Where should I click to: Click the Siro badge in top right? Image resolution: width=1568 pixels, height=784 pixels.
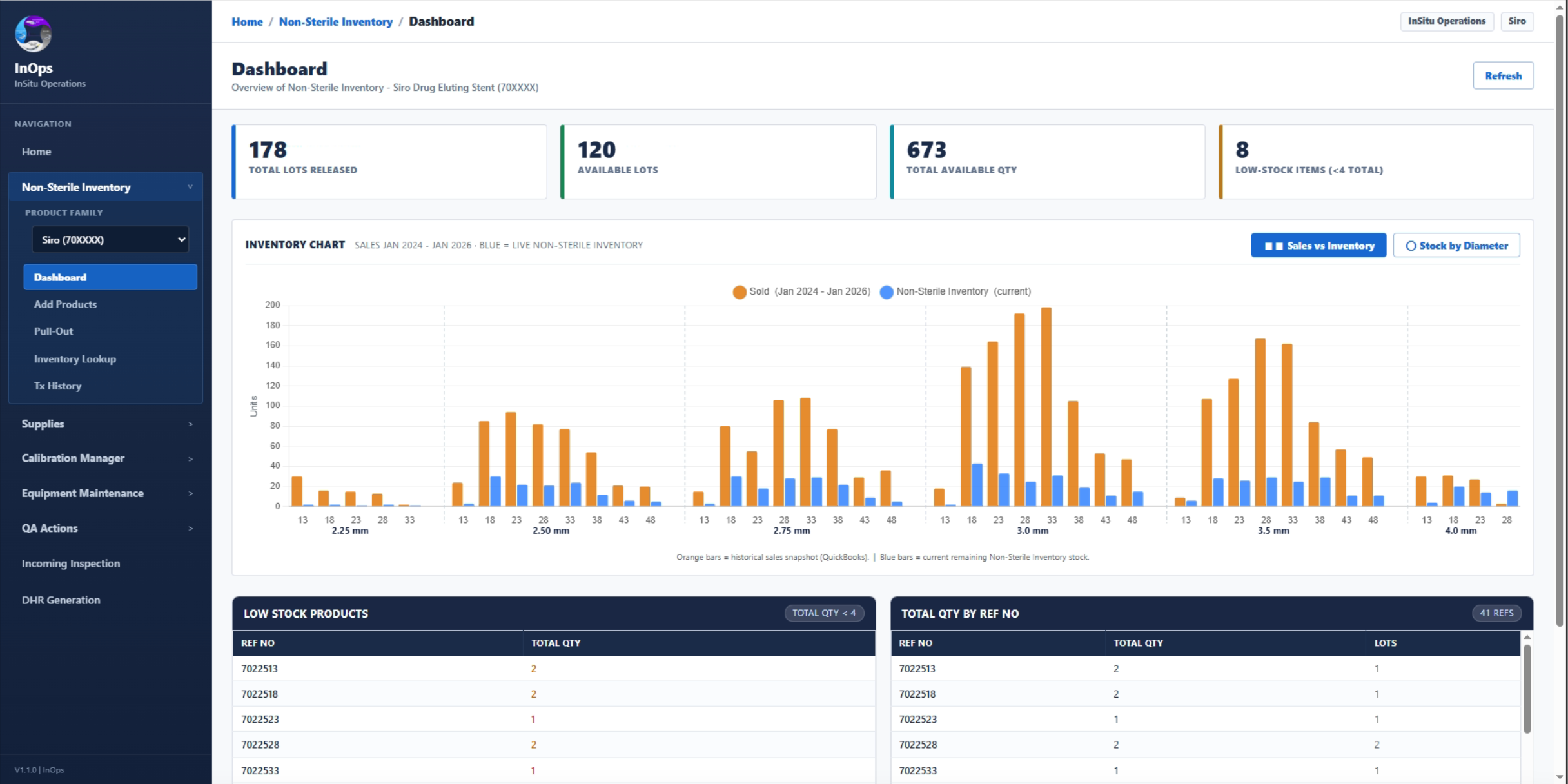pos(1516,21)
